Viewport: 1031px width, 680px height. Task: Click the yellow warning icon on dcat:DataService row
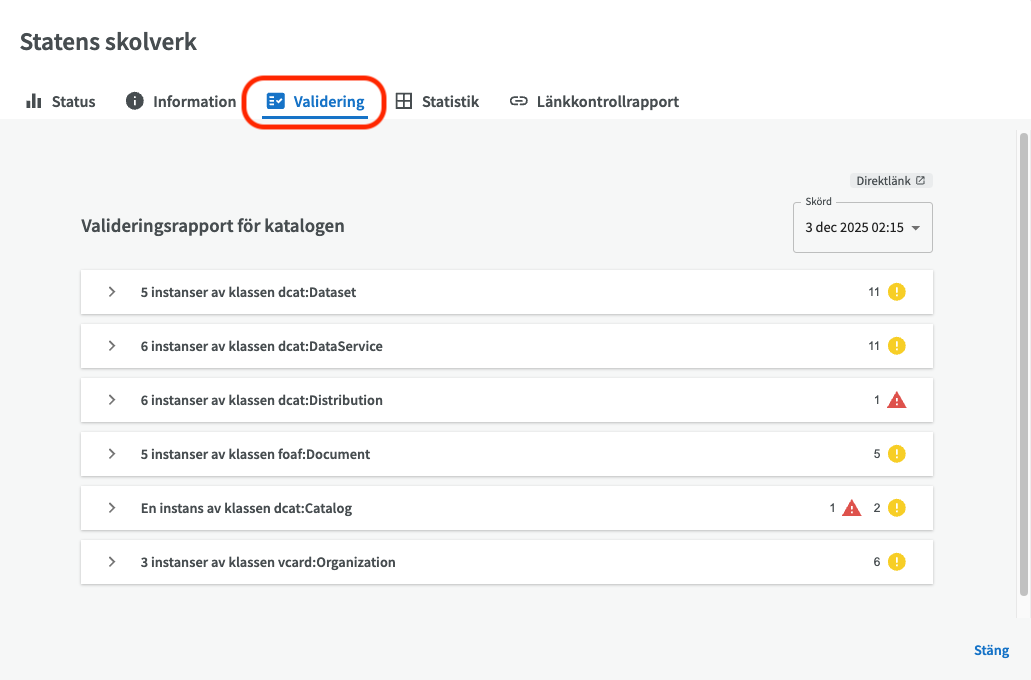[x=897, y=346]
